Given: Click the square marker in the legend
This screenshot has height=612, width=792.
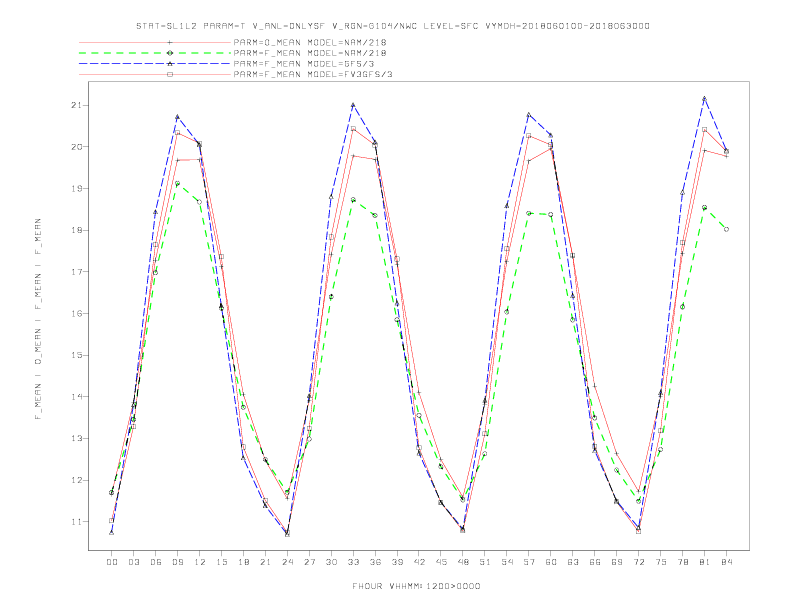Looking at the screenshot, I should point(170,74).
